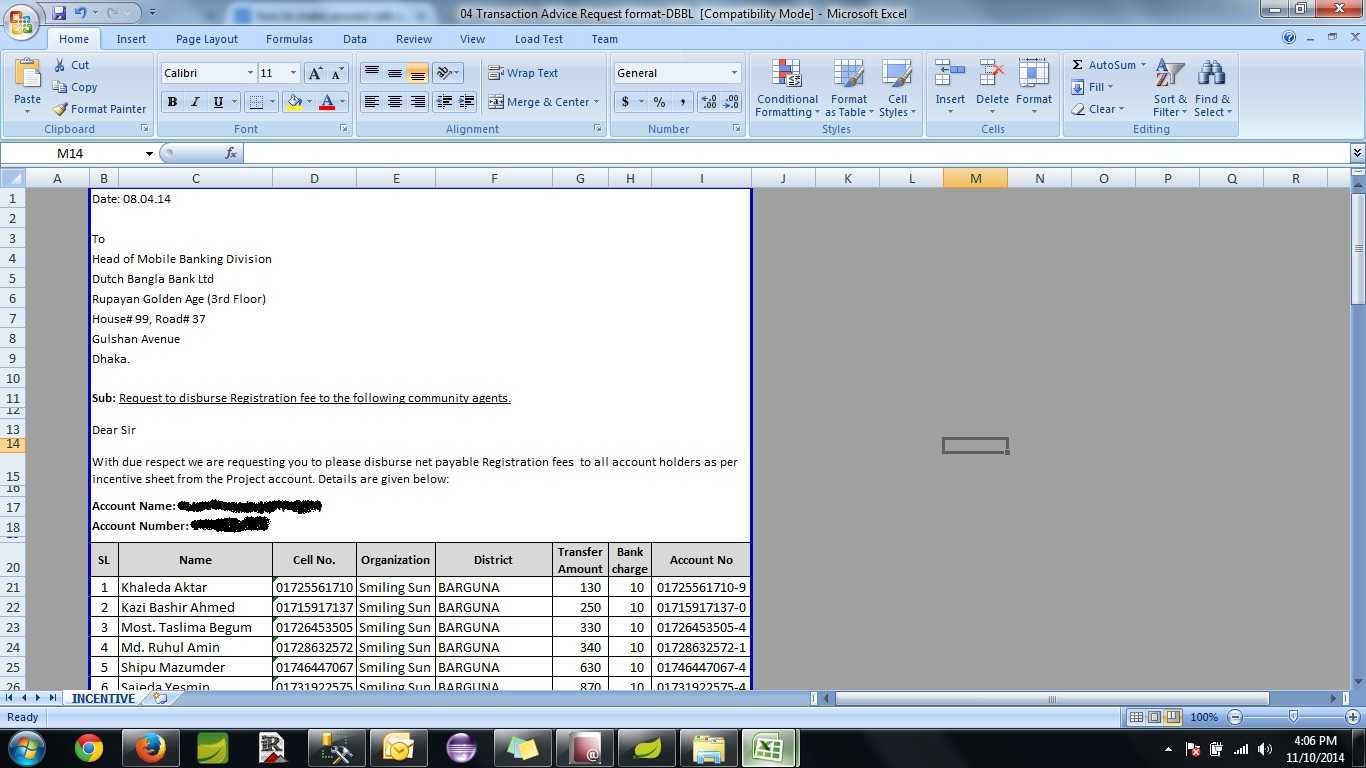
Task: Switch to the Formulas ribbon tab
Action: coord(289,39)
